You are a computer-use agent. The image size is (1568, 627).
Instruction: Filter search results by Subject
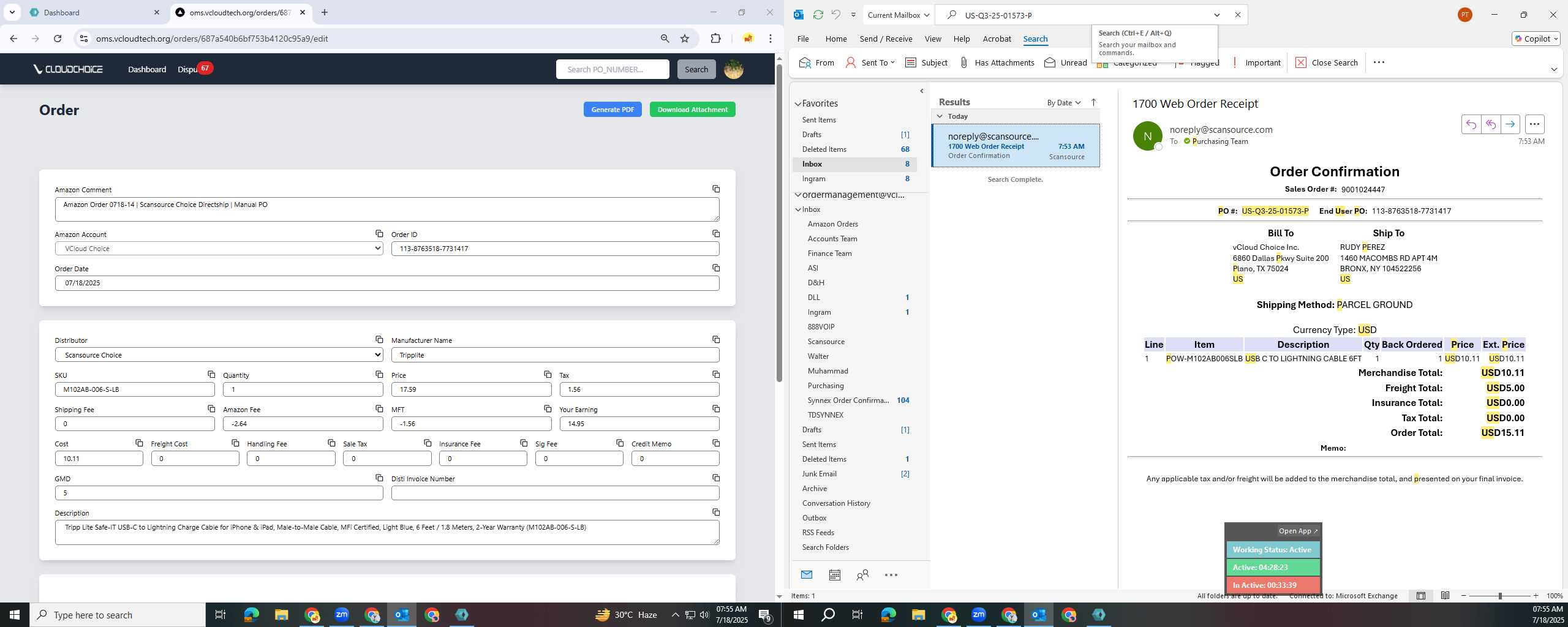point(926,62)
